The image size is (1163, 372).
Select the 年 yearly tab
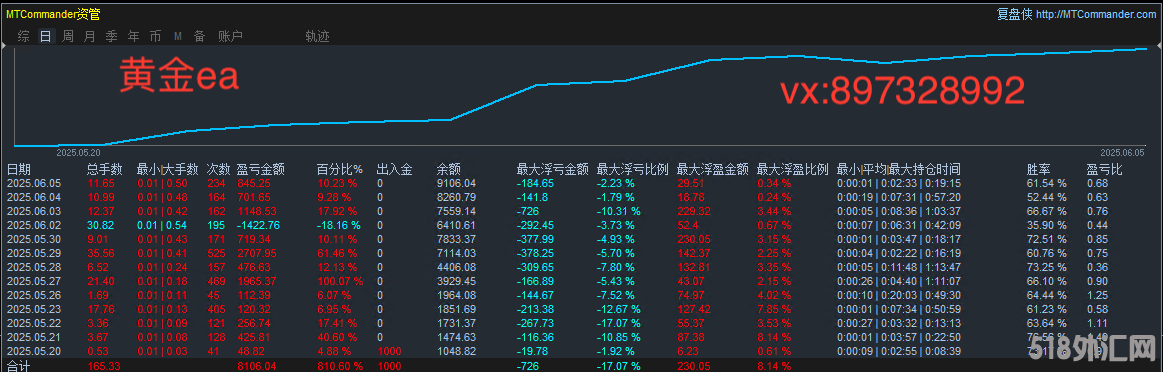[x=134, y=36]
